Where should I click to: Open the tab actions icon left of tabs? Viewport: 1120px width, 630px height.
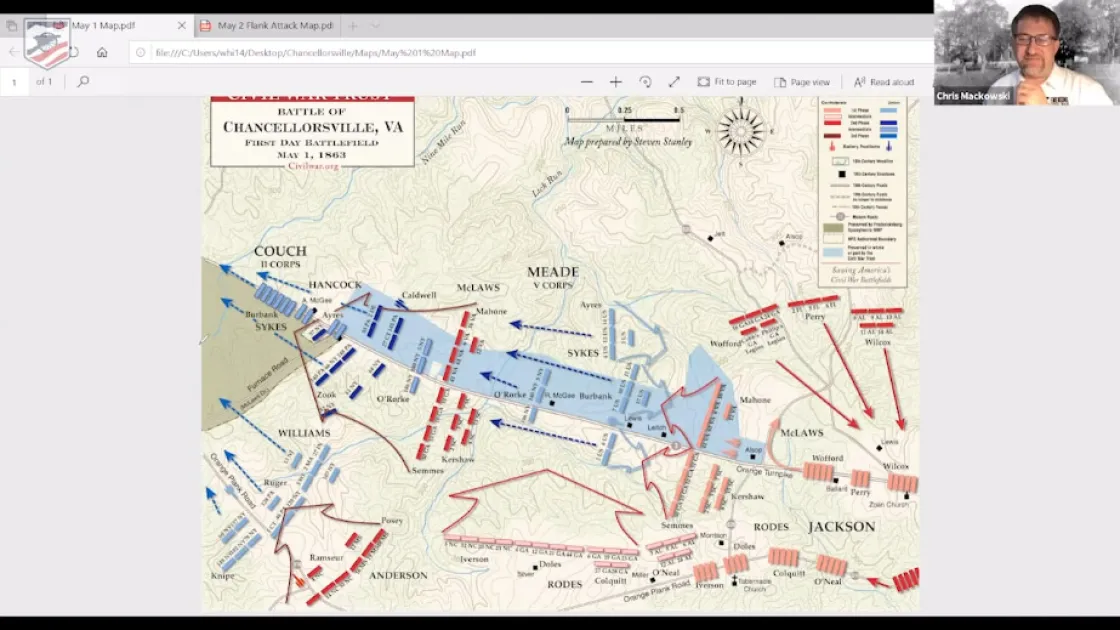(x=12, y=26)
